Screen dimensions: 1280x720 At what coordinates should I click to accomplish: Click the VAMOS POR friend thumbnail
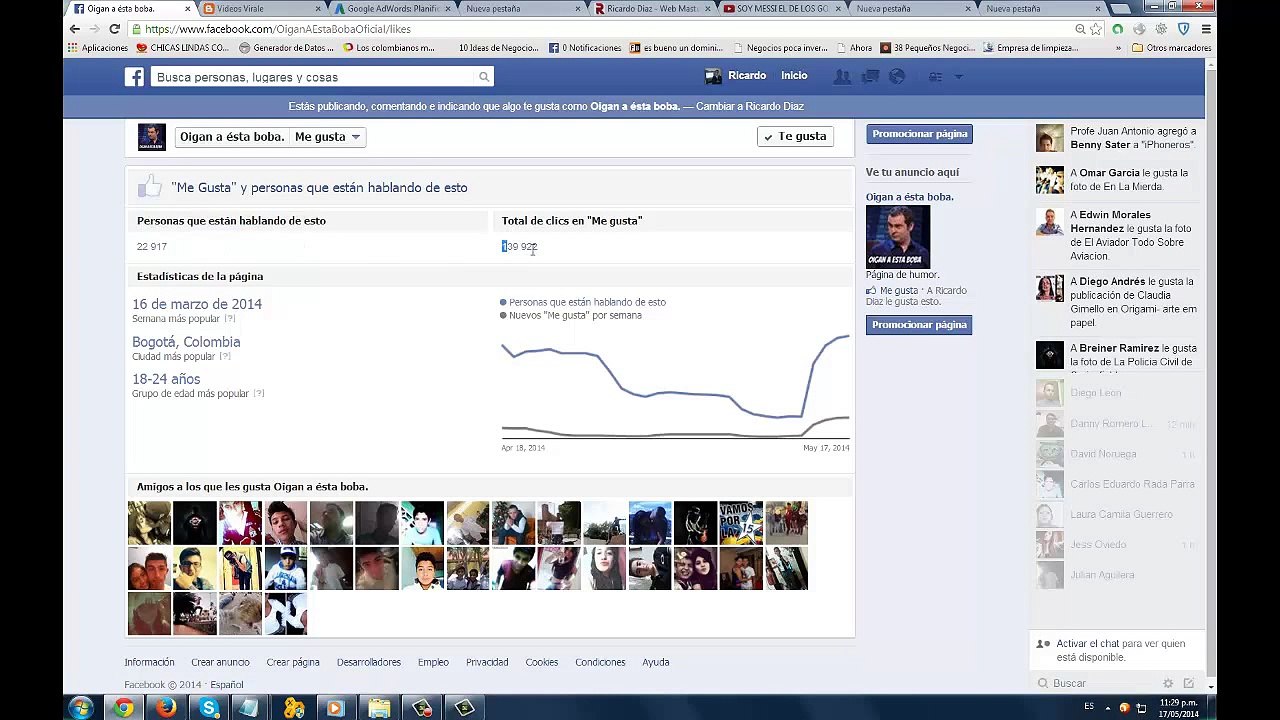coord(741,523)
